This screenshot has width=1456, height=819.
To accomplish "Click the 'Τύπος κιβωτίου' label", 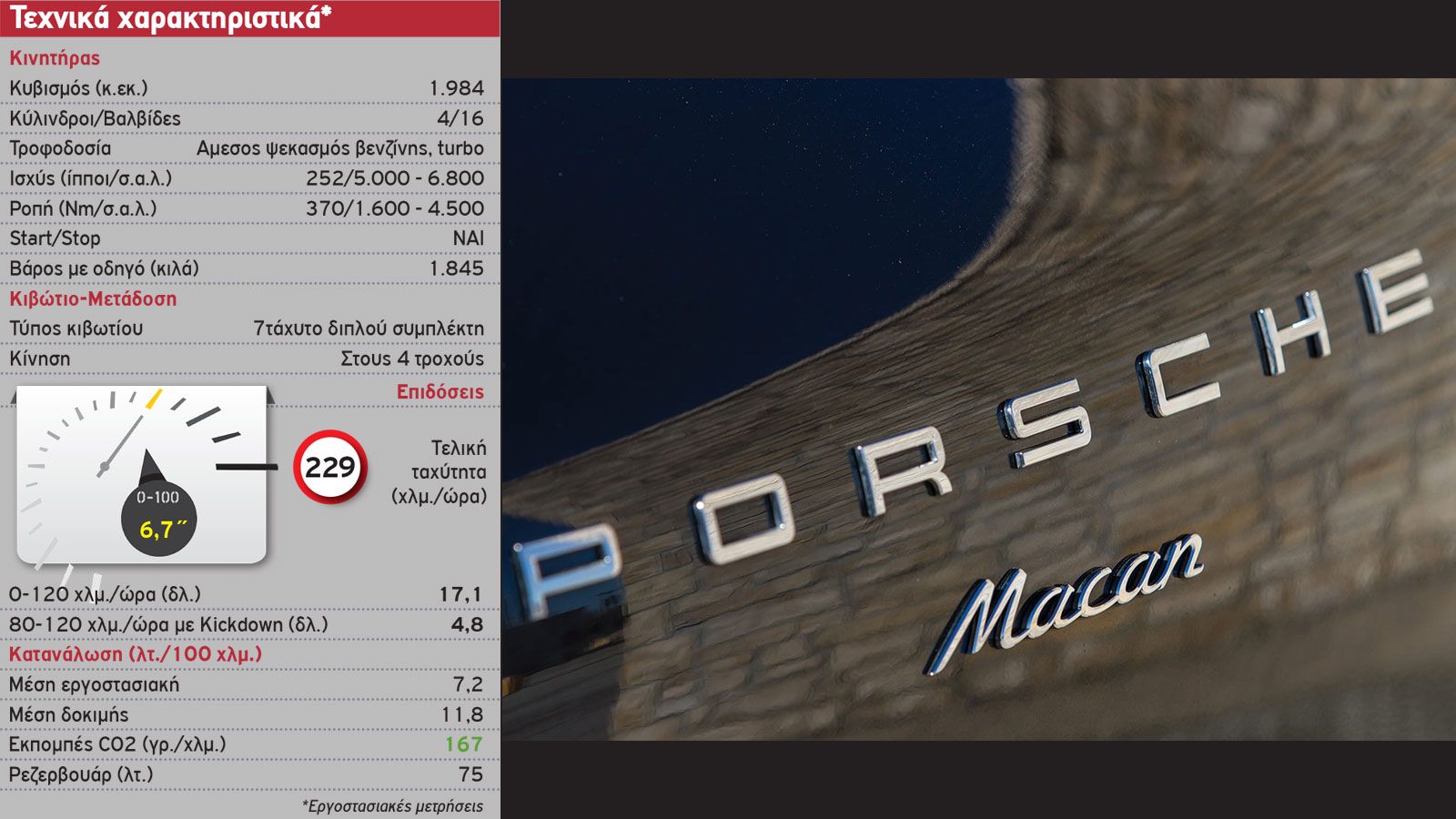I will click(x=76, y=329).
